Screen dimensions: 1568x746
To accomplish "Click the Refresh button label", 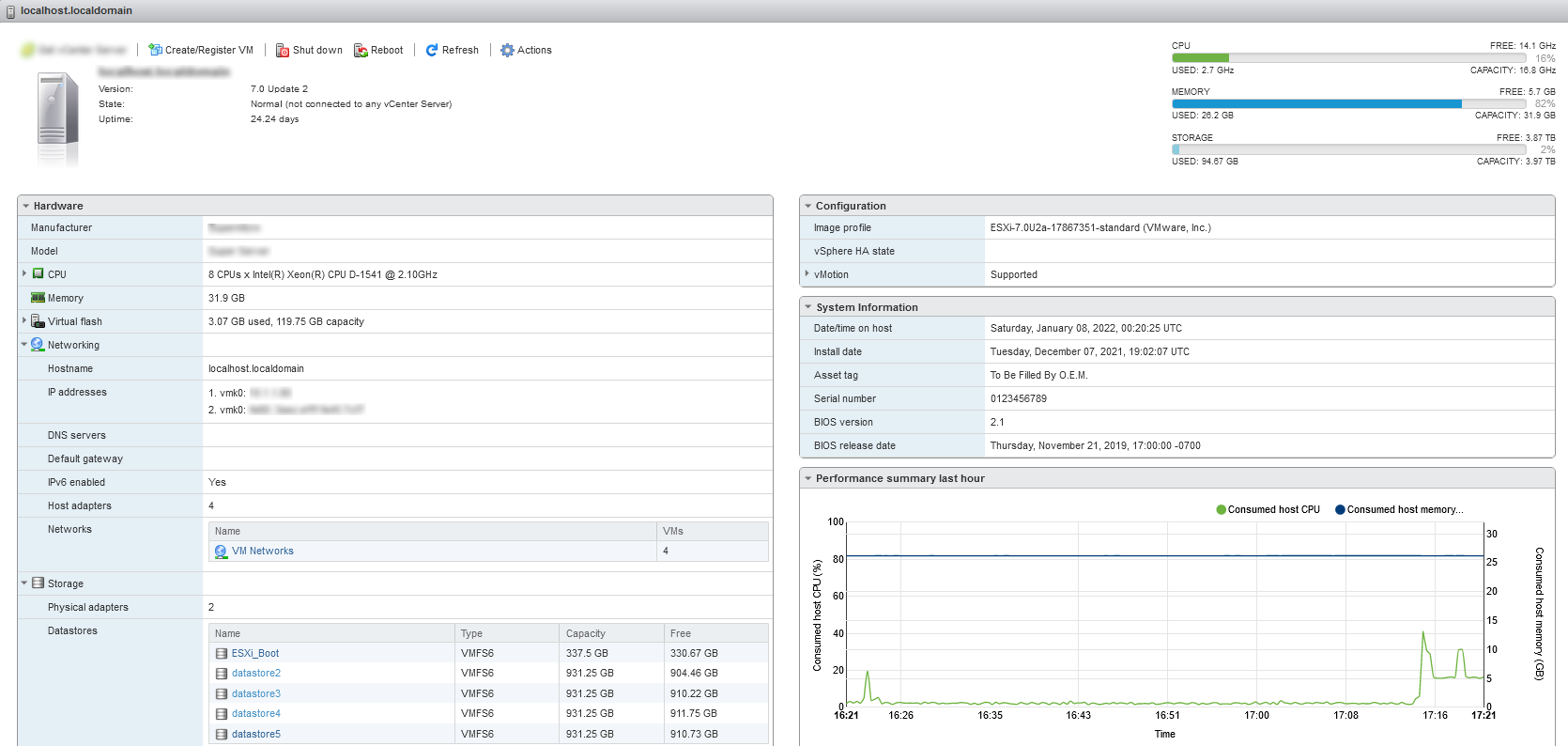I will click(460, 50).
